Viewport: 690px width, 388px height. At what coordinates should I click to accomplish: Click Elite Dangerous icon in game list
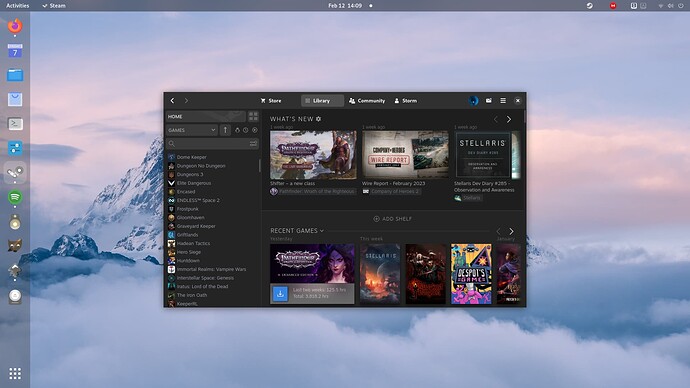tap(172, 183)
